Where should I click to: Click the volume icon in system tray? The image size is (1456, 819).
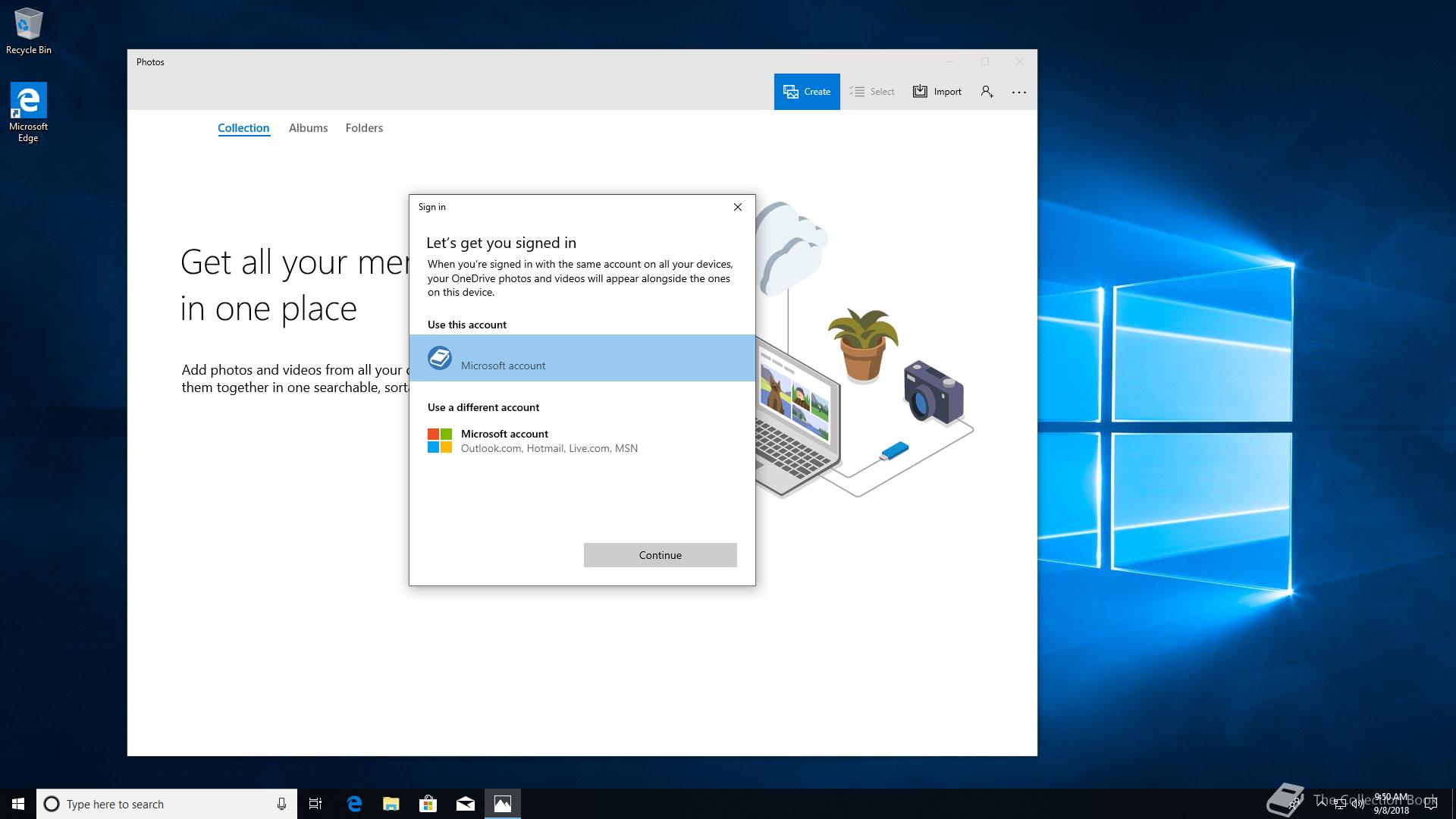(x=1358, y=804)
